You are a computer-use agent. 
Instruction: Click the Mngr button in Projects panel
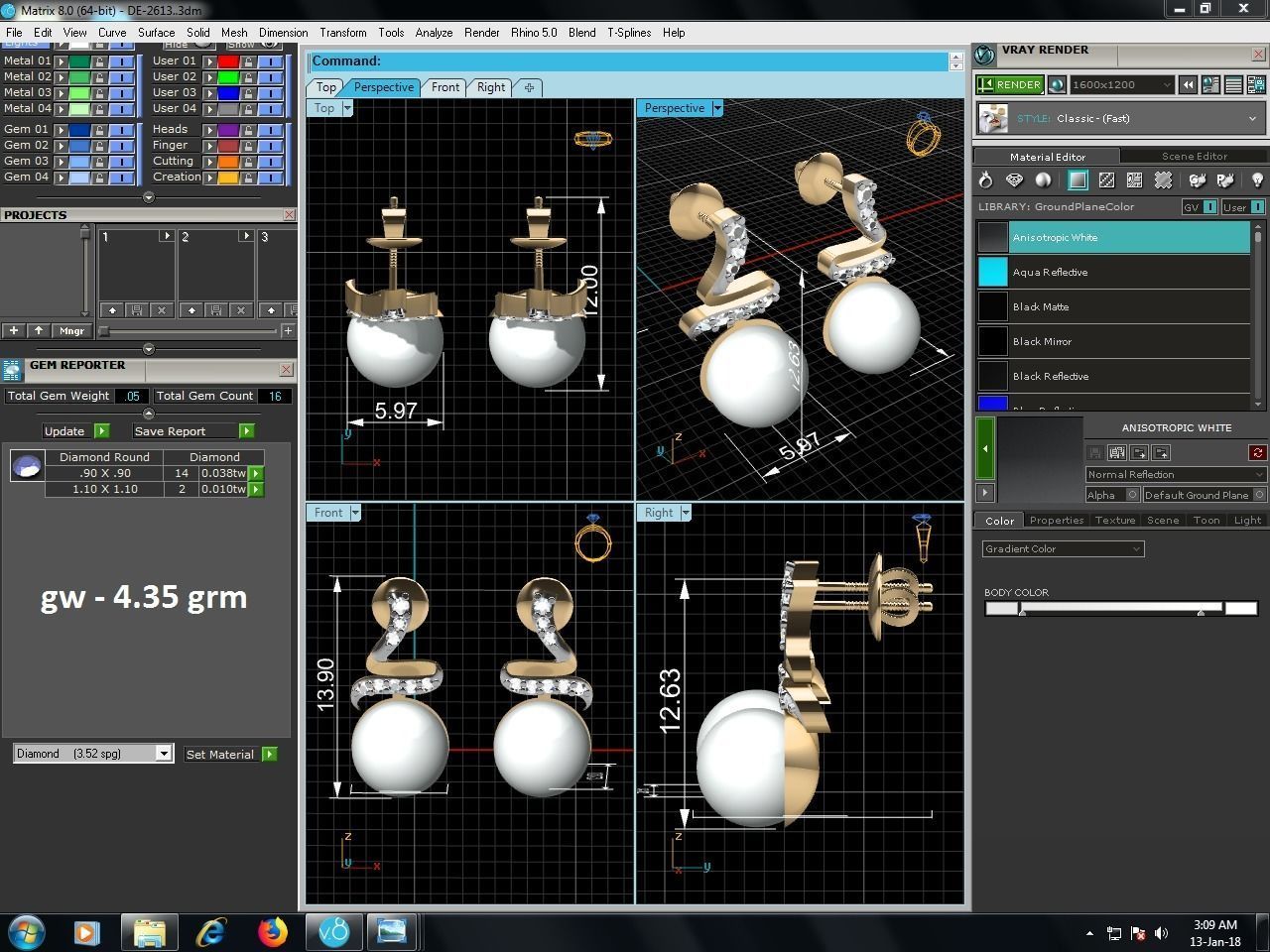point(71,330)
